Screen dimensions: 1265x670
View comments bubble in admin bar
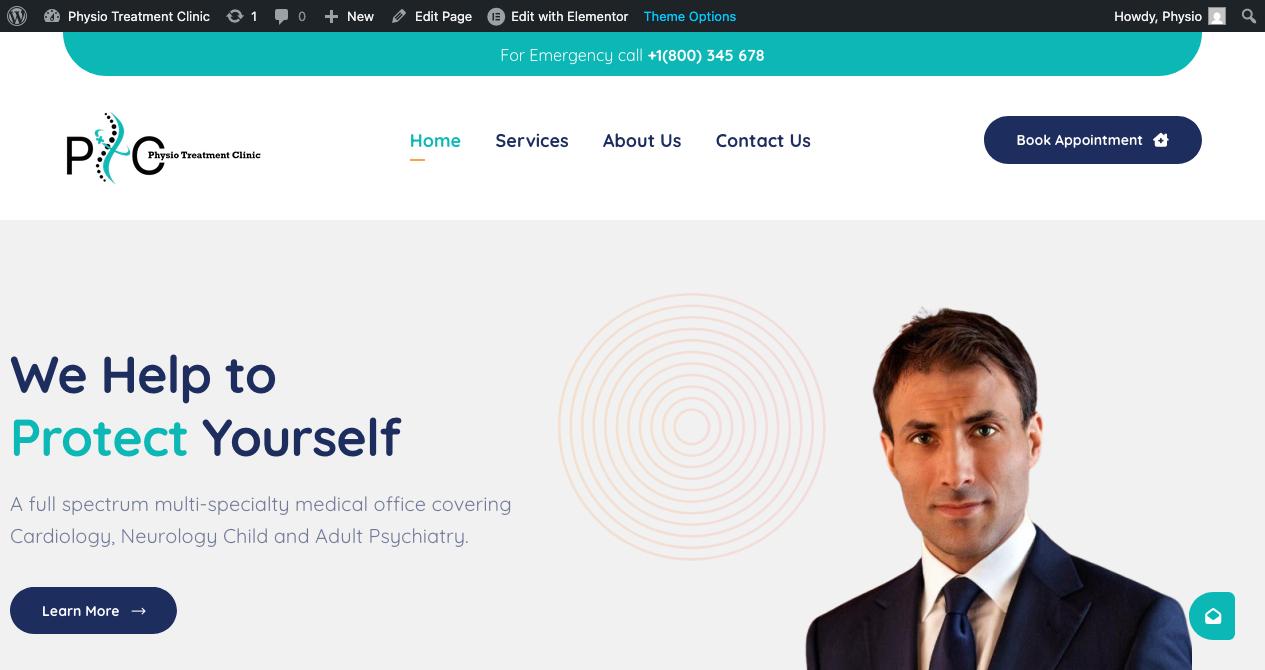tap(282, 16)
